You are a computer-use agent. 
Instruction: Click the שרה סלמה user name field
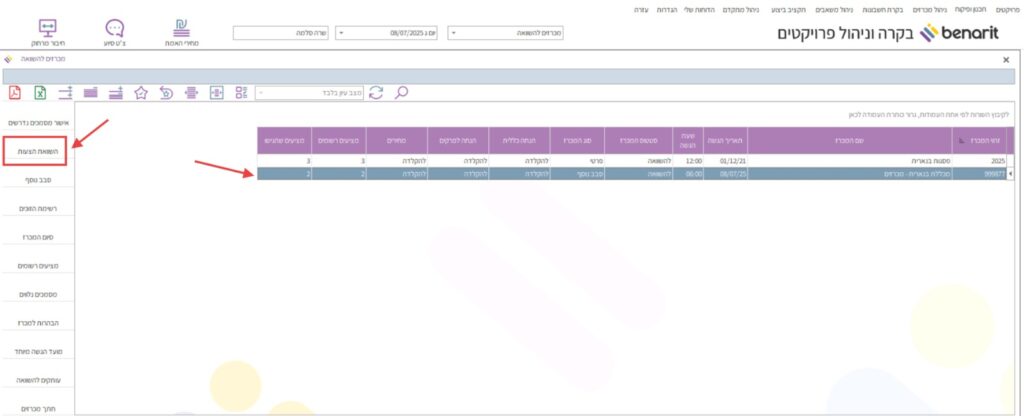point(282,33)
